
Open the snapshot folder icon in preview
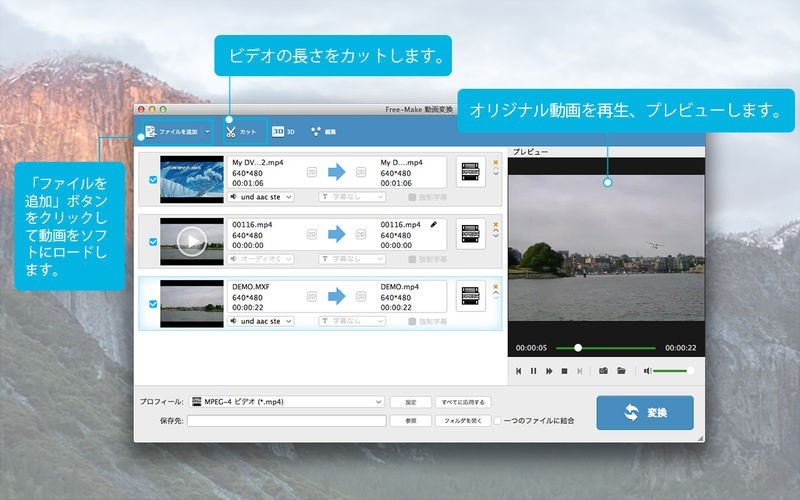(x=621, y=370)
